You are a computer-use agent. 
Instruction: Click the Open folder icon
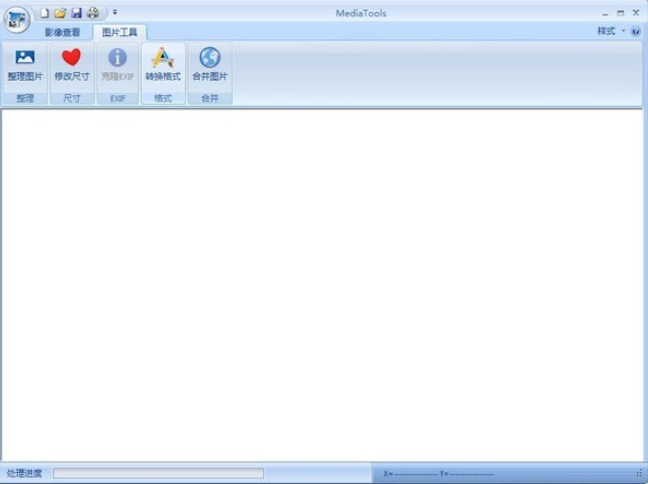point(60,13)
